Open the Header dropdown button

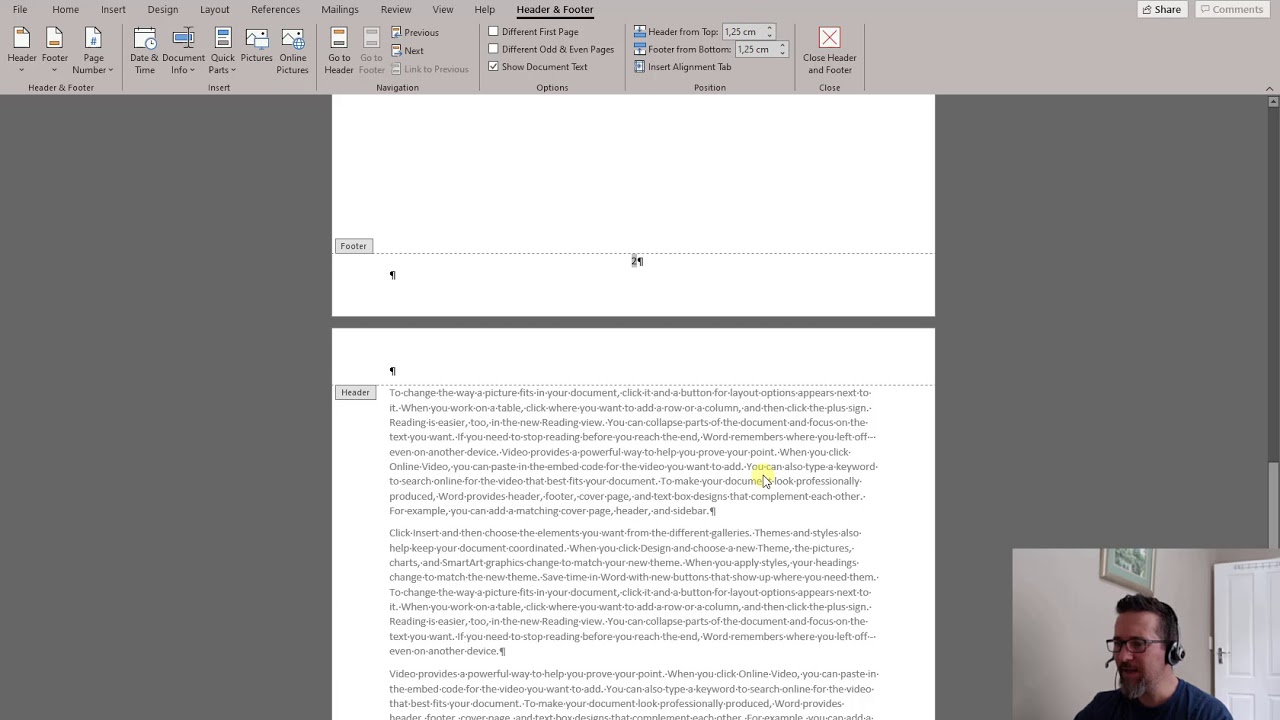click(22, 50)
